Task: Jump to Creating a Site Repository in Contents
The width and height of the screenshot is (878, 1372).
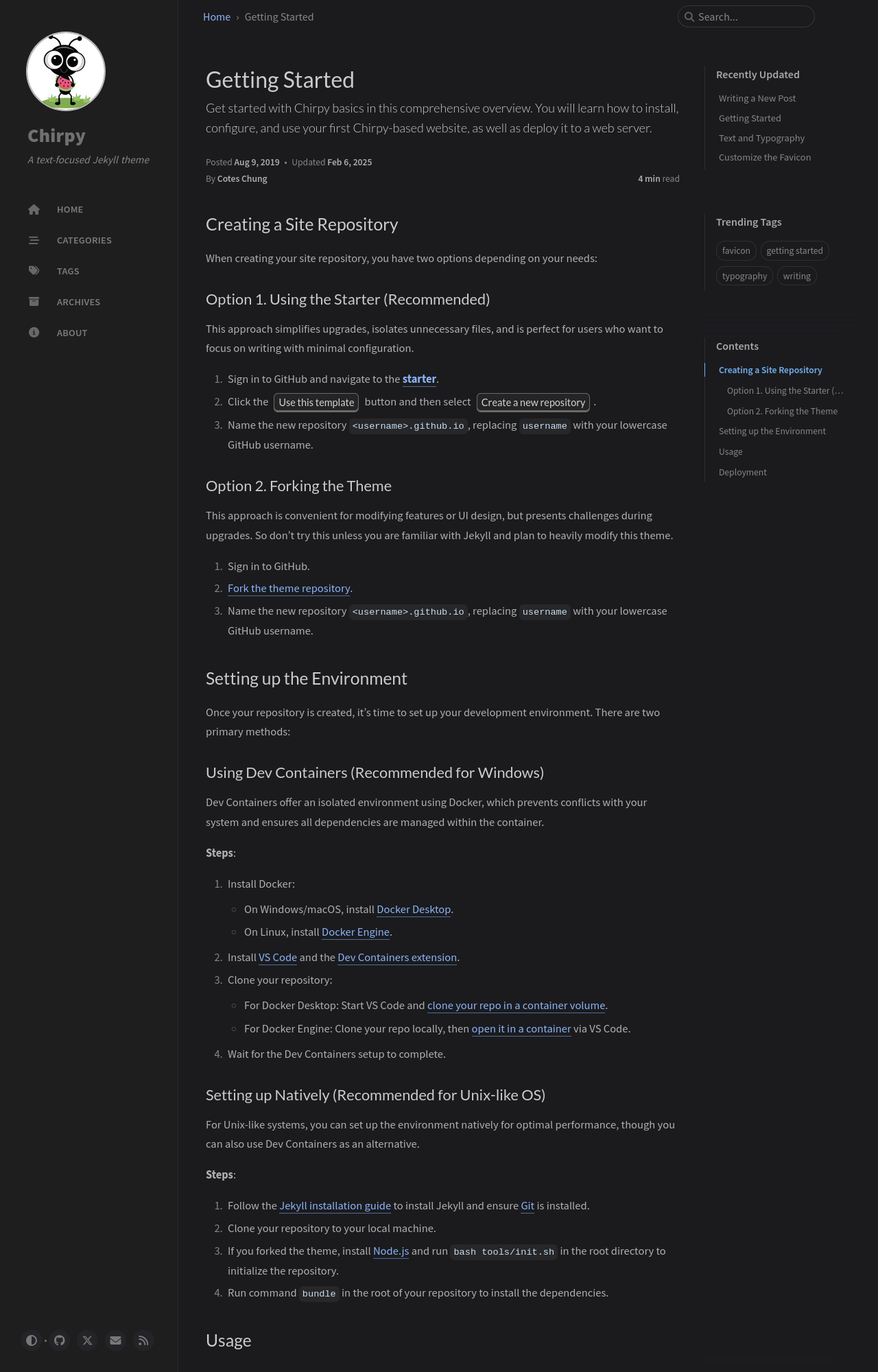Action: (x=770, y=370)
